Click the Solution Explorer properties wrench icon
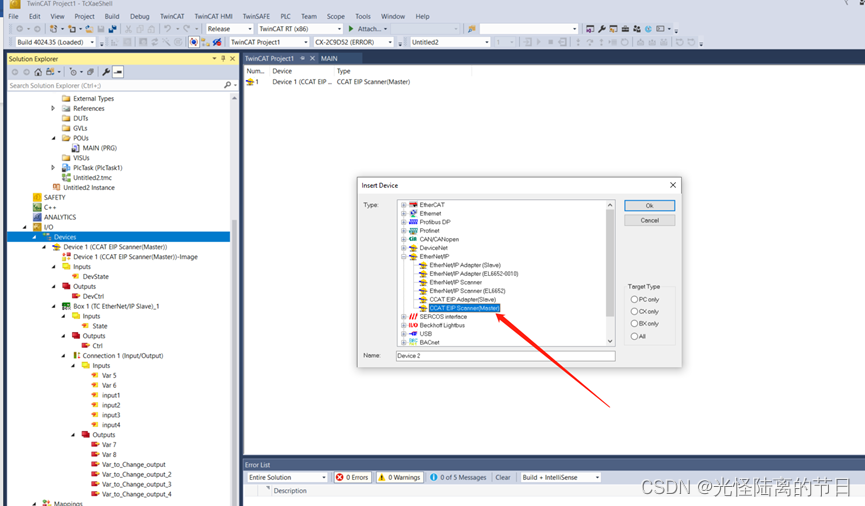865x506 pixels. tap(106, 72)
